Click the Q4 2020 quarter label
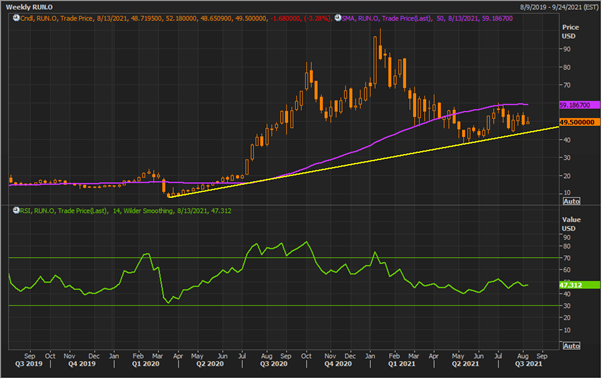 point(338,364)
